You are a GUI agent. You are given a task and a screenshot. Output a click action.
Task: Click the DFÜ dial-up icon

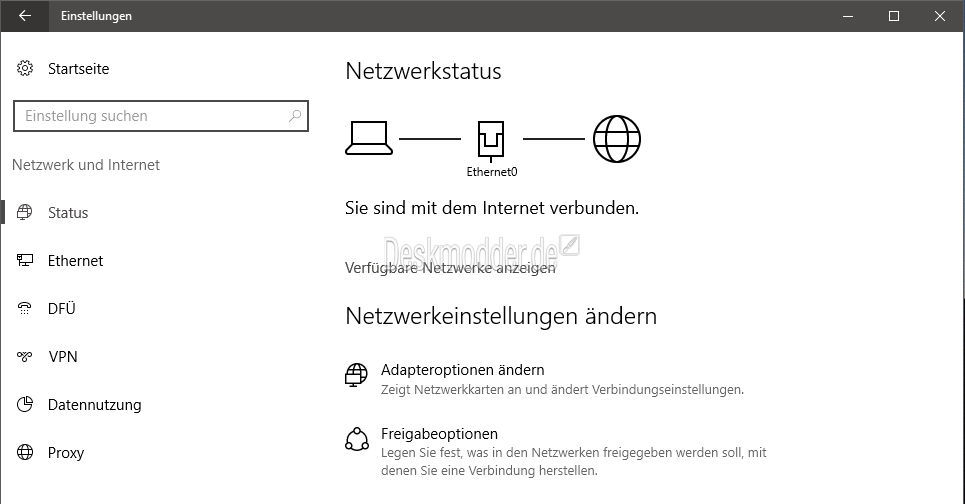25,308
